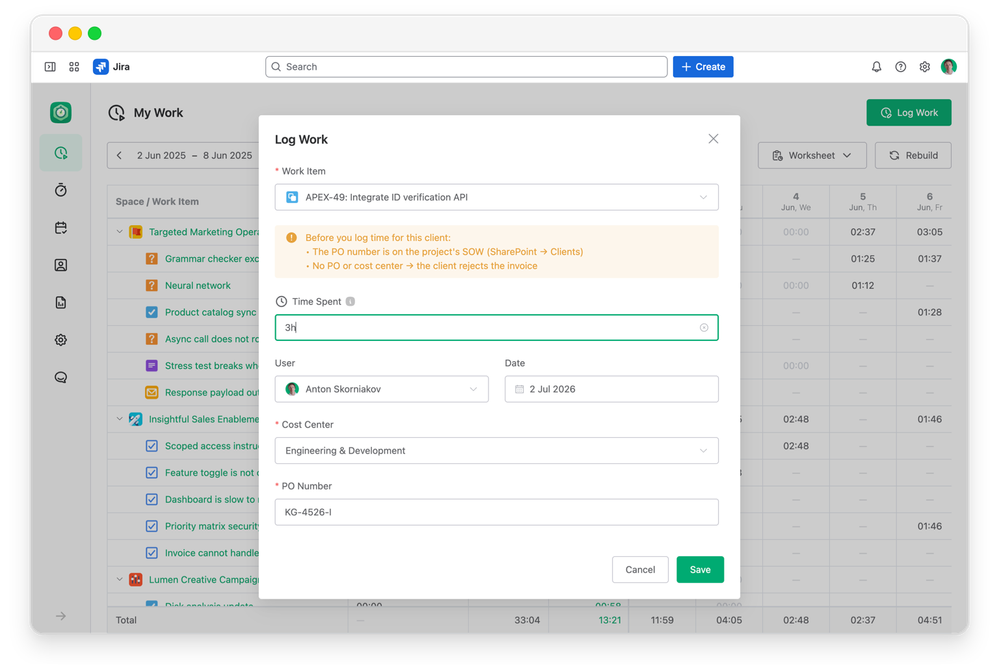Image resolution: width=999 pixels, height=665 pixels.
Task: Collapse Lumen Creative Campaign group
Action: point(120,580)
